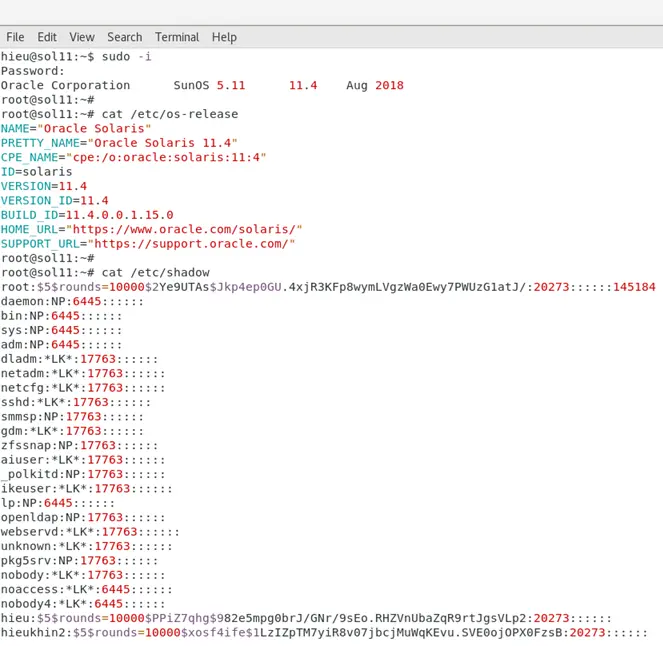Click the 'aiuser:*LK*:17763' line

pyautogui.click(x=83, y=460)
